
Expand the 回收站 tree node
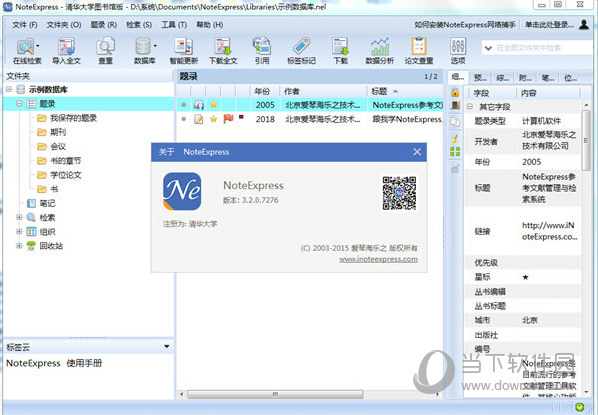pyautogui.click(x=19, y=245)
